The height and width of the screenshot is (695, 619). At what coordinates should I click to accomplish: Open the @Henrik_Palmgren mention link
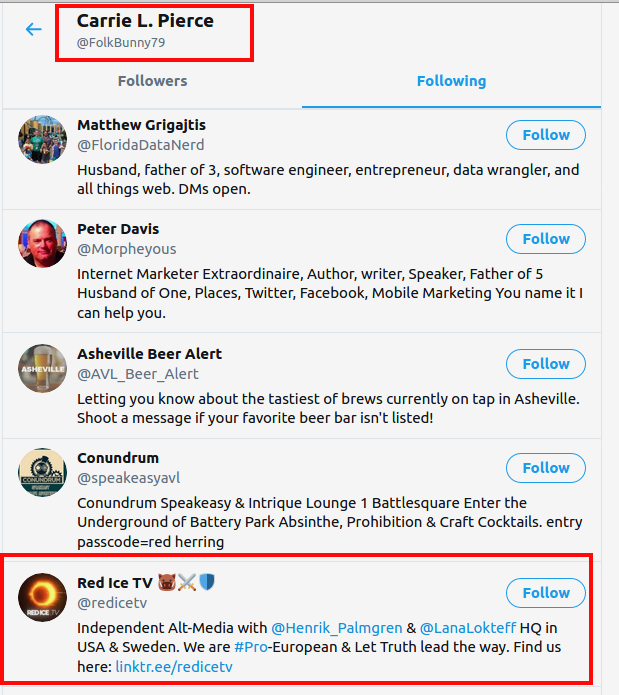point(336,628)
